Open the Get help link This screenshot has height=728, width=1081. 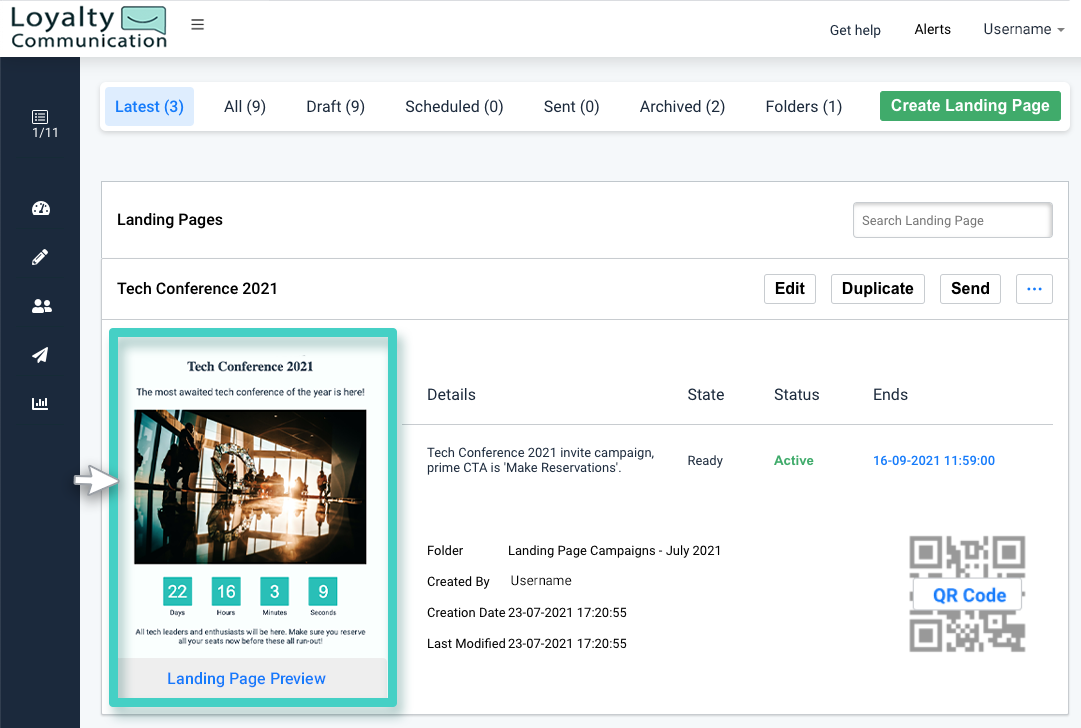[855, 30]
